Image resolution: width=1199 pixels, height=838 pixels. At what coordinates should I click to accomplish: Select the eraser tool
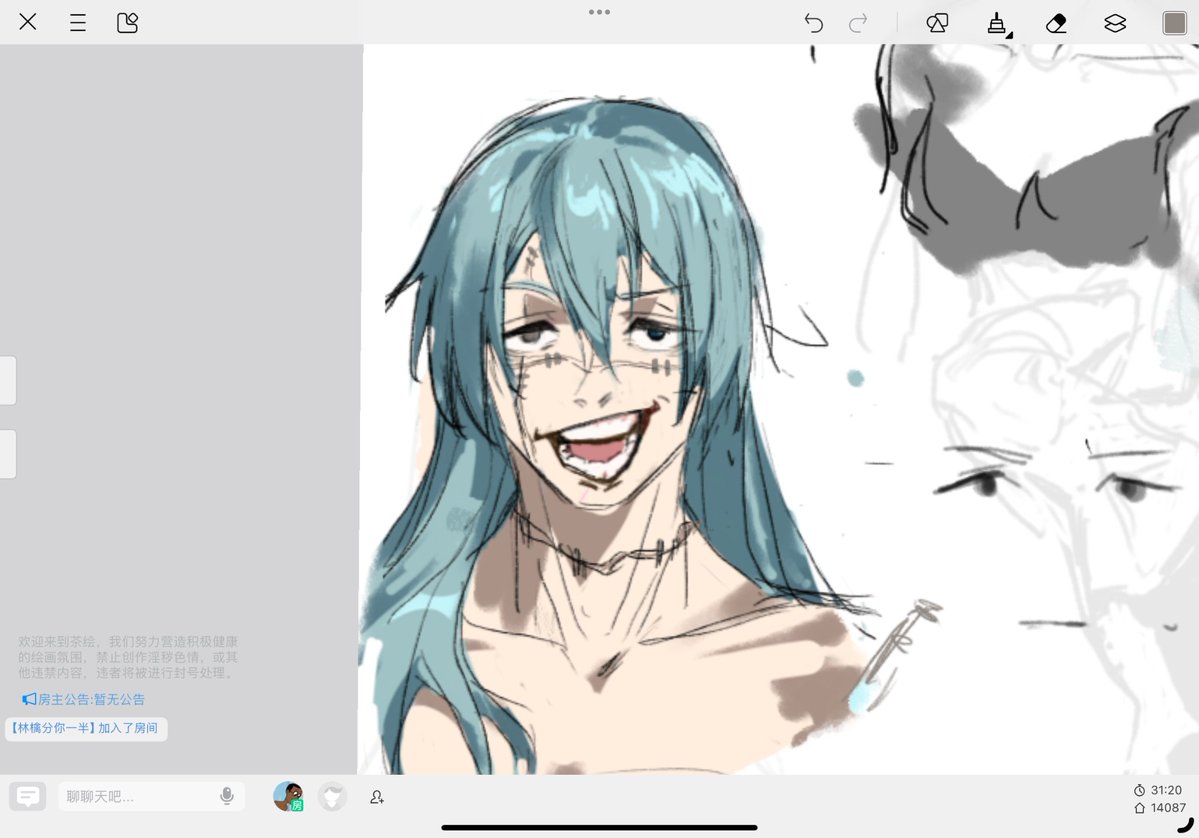[x=1056, y=23]
